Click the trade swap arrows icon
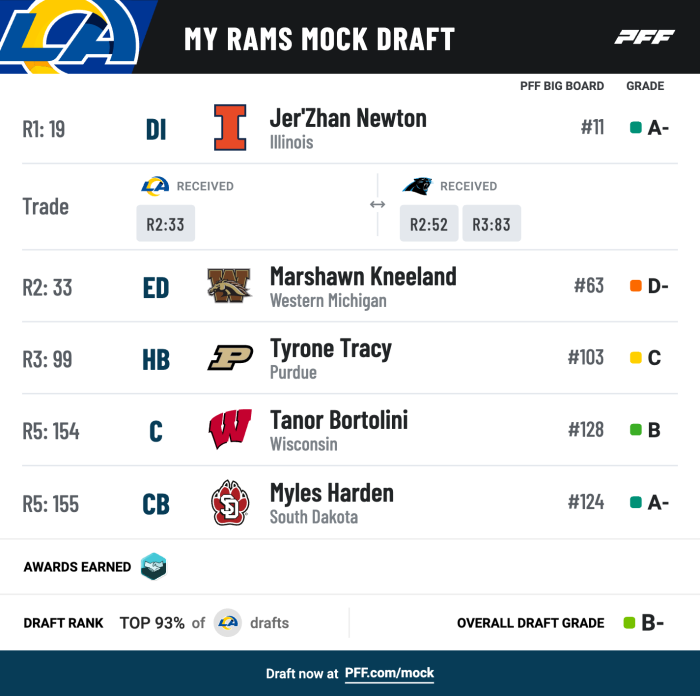 coord(377,205)
